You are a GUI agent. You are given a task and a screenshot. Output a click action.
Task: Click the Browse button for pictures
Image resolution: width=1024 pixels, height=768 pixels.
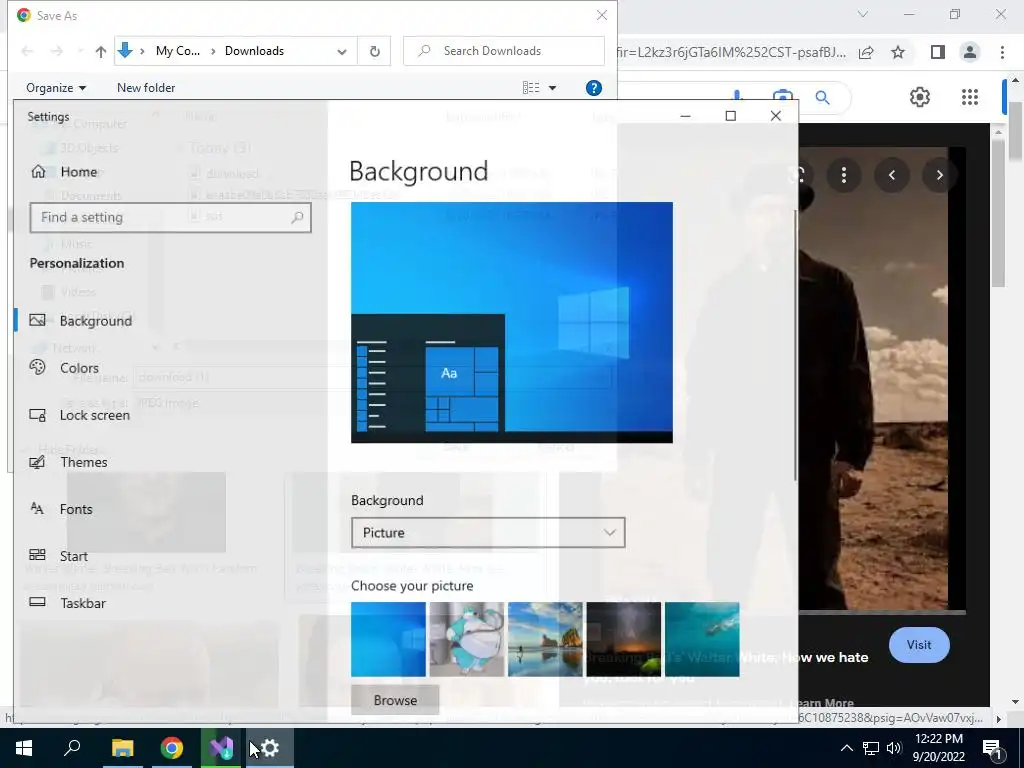tap(395, 700)
